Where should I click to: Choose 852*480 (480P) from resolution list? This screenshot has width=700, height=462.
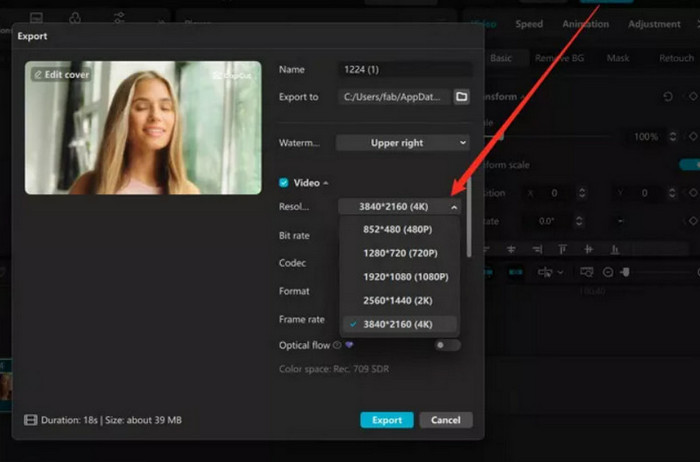[398, 229]
